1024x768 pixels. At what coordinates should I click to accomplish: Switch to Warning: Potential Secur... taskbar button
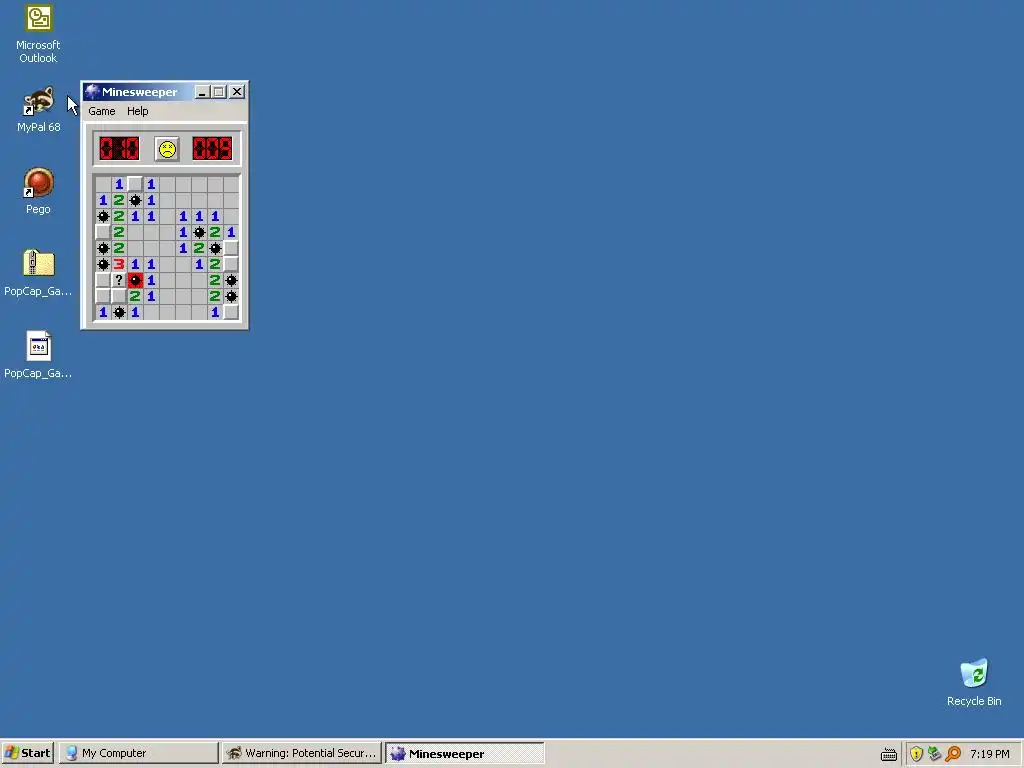pyautogui.click(x=302, y=753)
